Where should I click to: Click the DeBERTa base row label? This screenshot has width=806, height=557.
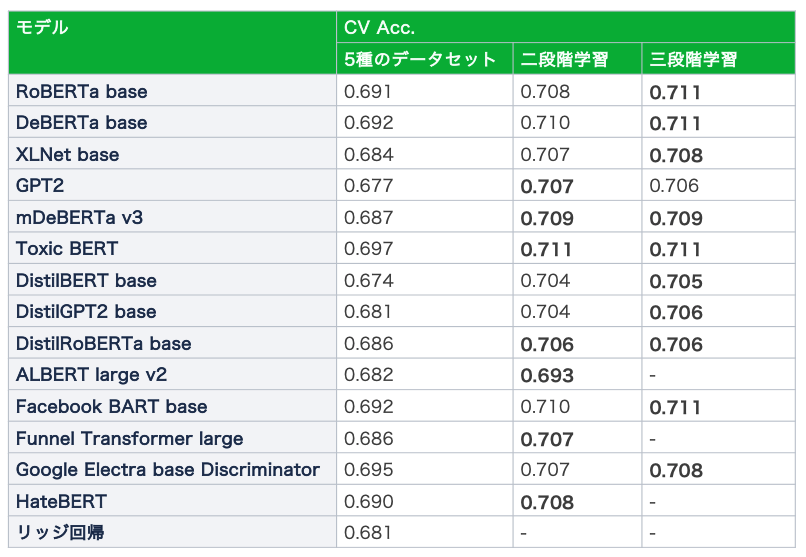click(82, 122)
